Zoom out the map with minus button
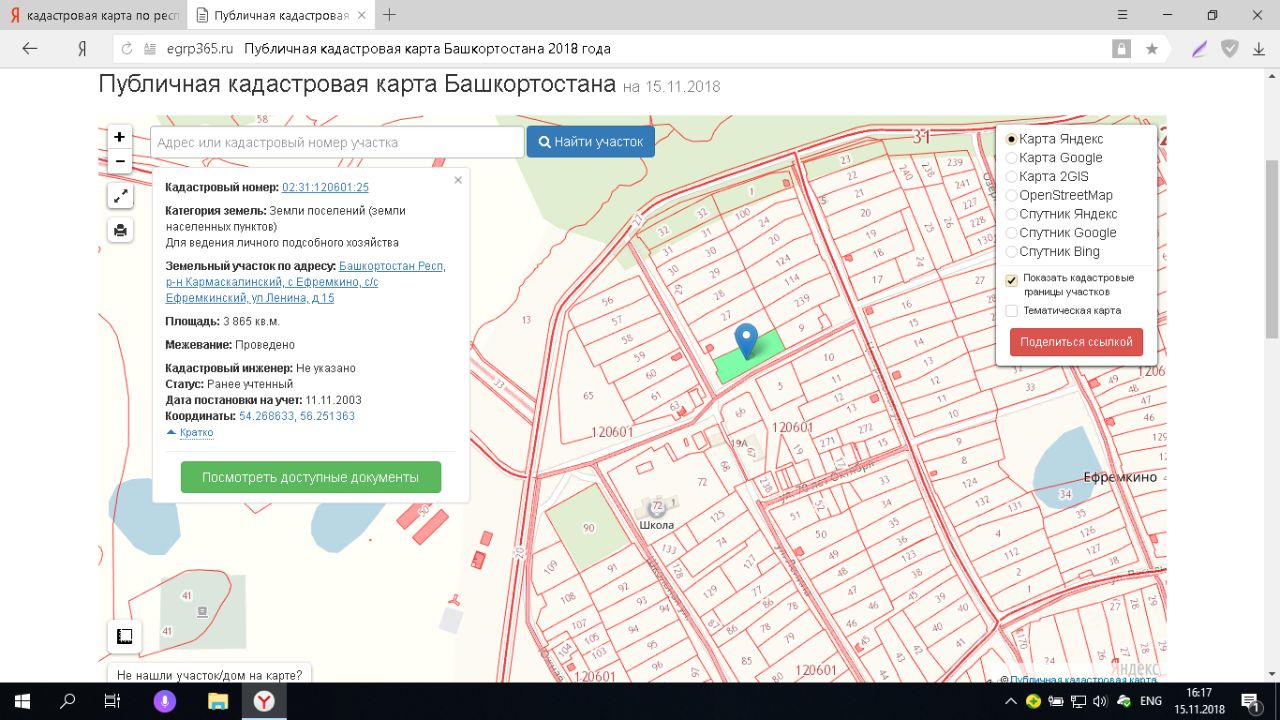This screenshot has width=1280, height=720. tap(120, 161)
